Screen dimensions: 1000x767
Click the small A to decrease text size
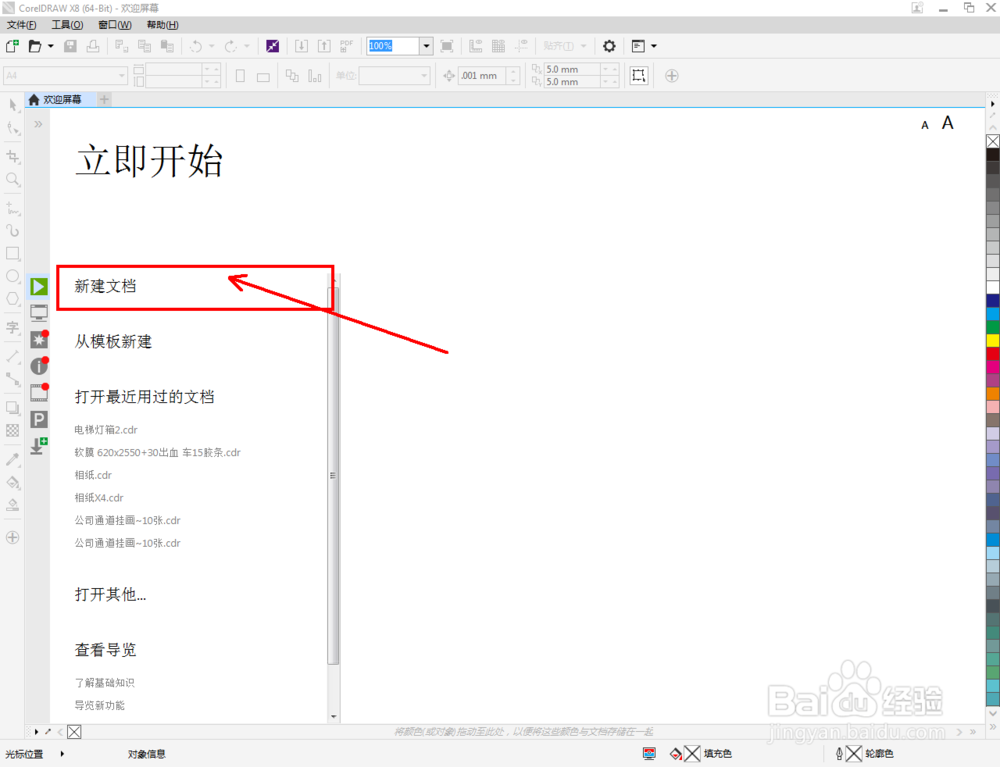(x=925, y=126)
